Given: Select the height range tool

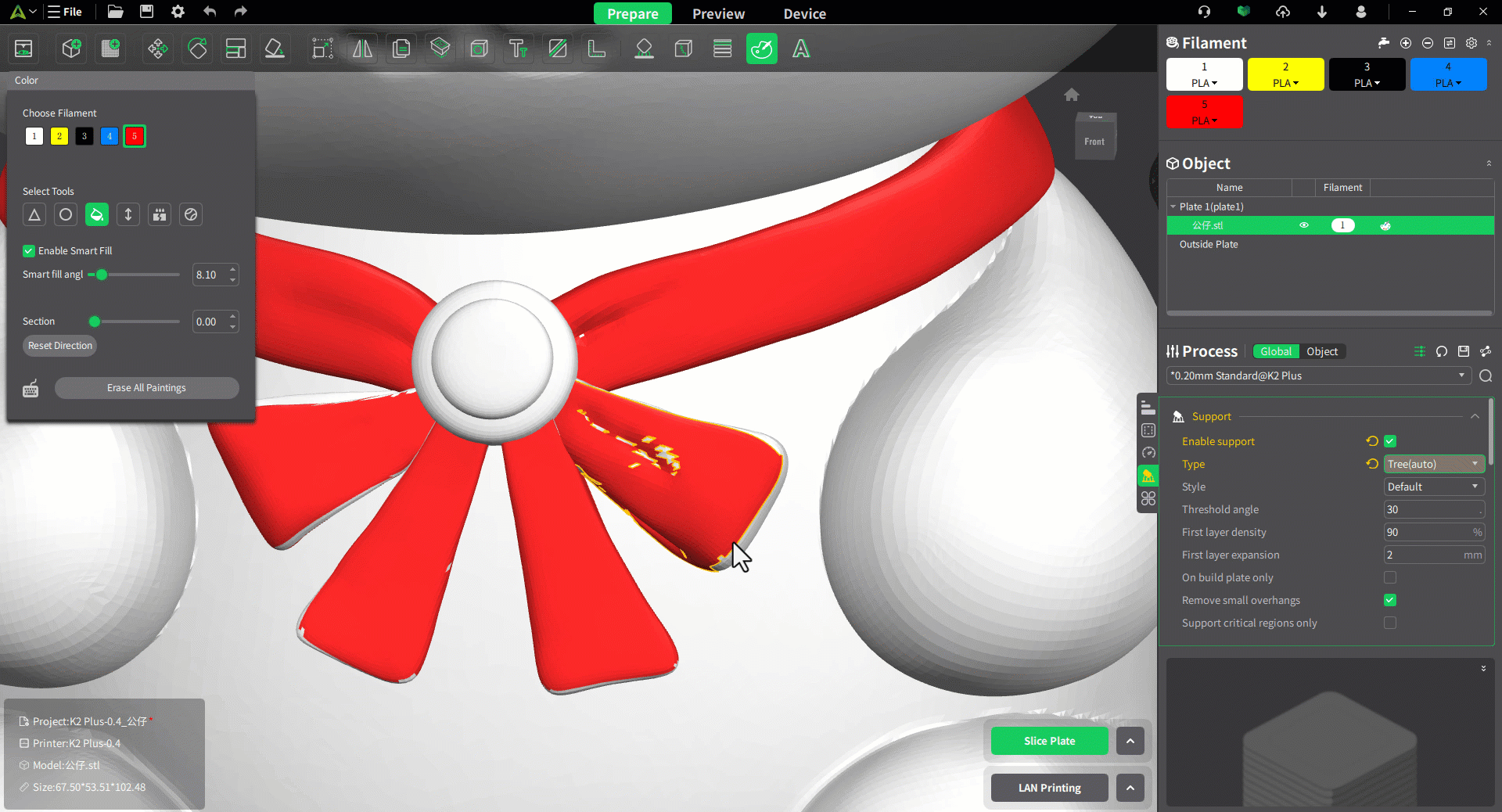Looking at the screenshot, I should 128,214.
